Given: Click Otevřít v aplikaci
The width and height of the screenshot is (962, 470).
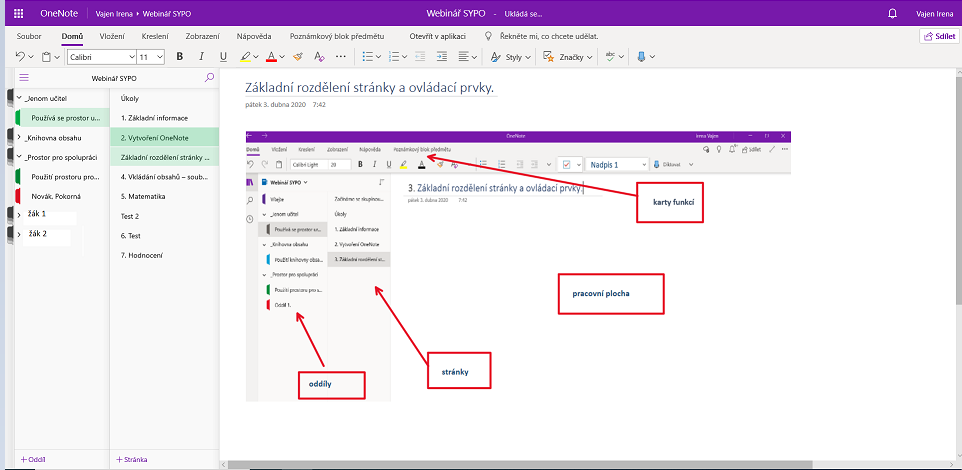Looking at the screenshot, I should (439, 36).
